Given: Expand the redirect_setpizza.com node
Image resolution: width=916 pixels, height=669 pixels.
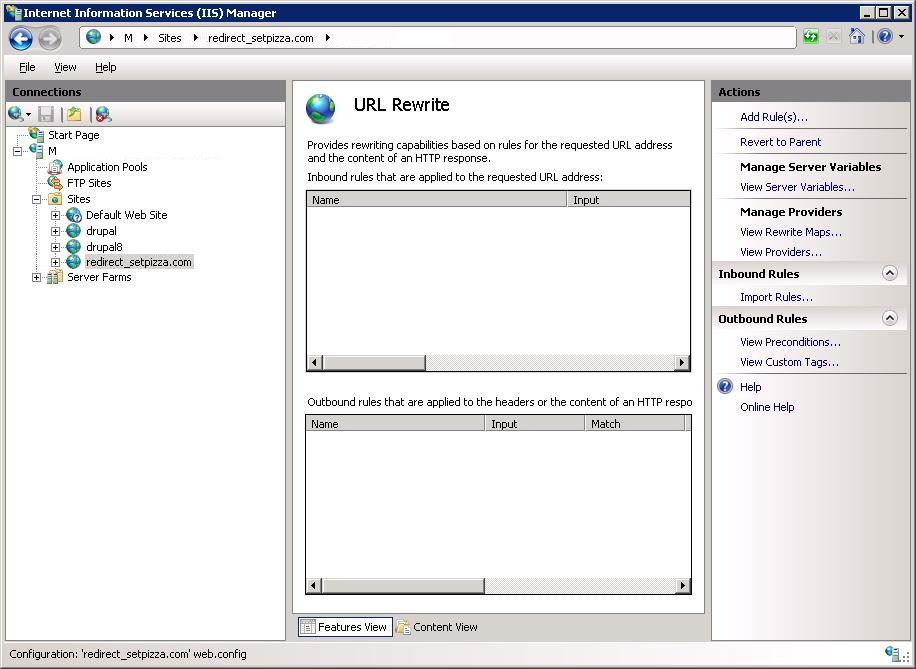Looking at the screenshot, I should [55, 262].
